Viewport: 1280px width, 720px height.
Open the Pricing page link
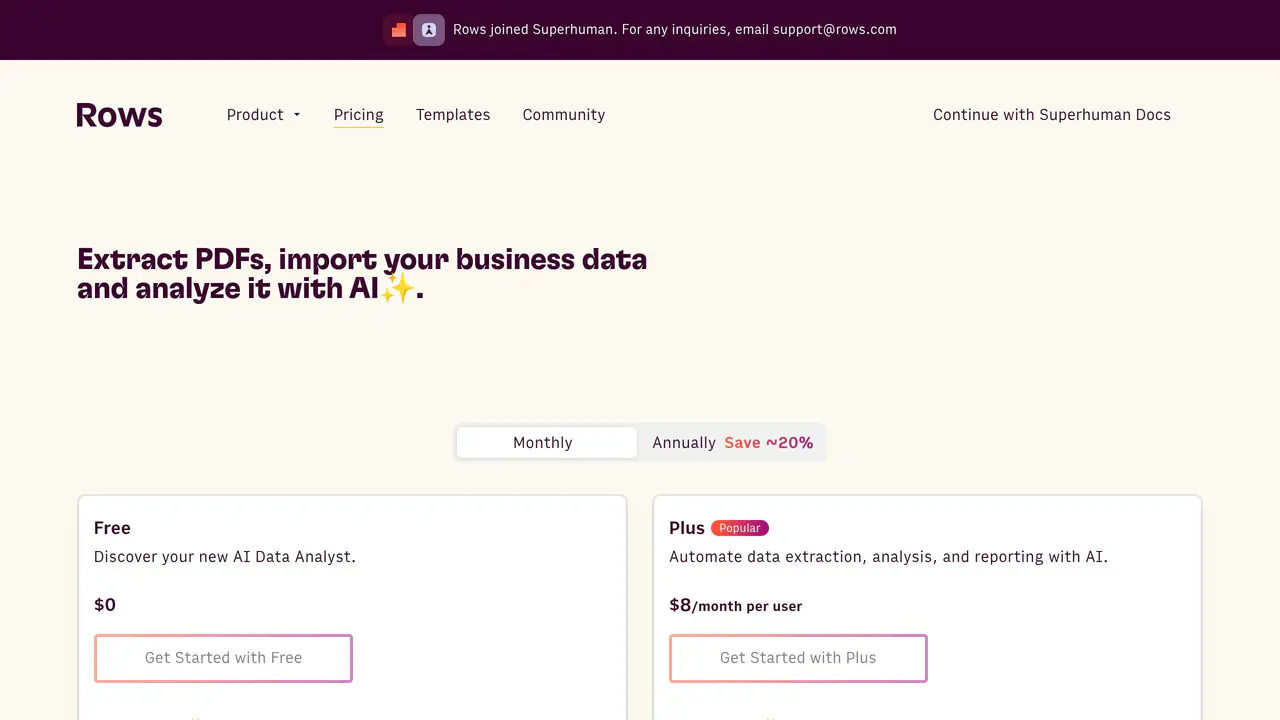coord(359,115)
